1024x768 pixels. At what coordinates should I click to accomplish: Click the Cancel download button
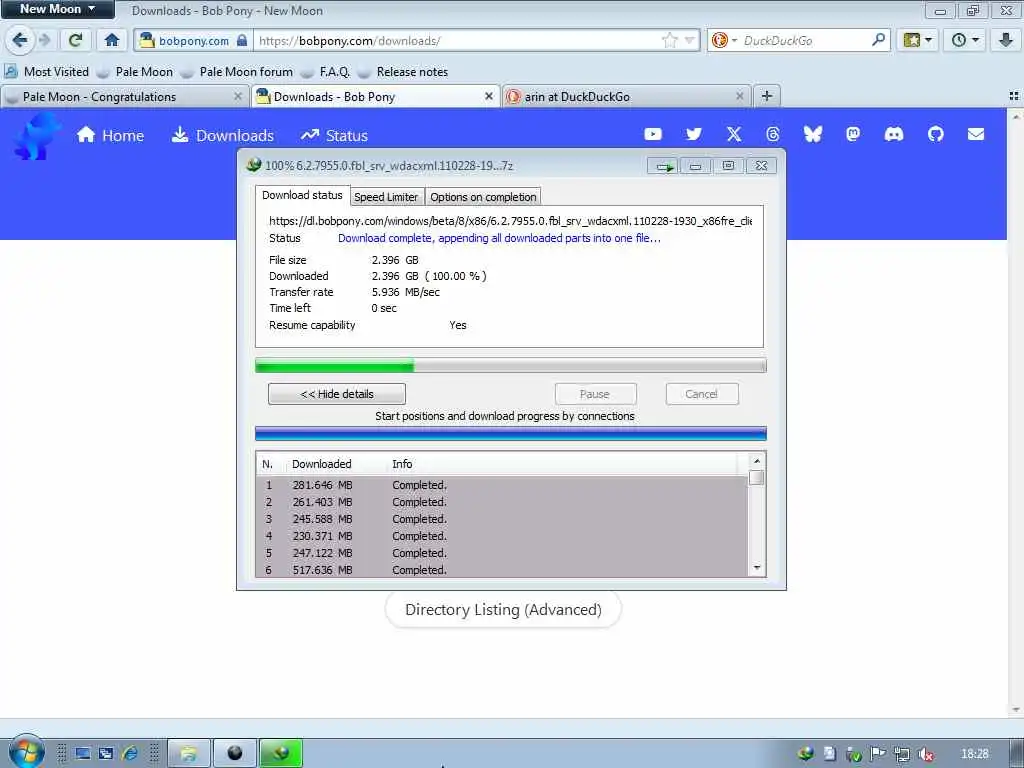coord(701,394)
